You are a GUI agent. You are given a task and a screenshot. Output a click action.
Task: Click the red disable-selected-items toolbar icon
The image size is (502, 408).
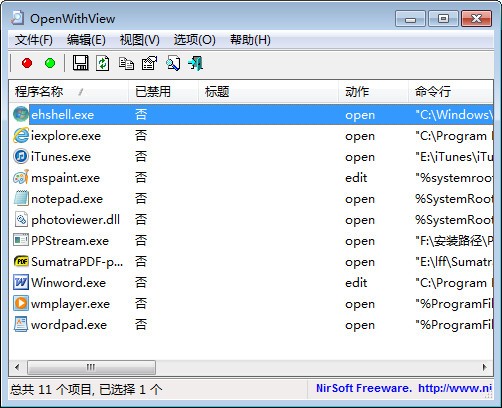coord(27,63)
